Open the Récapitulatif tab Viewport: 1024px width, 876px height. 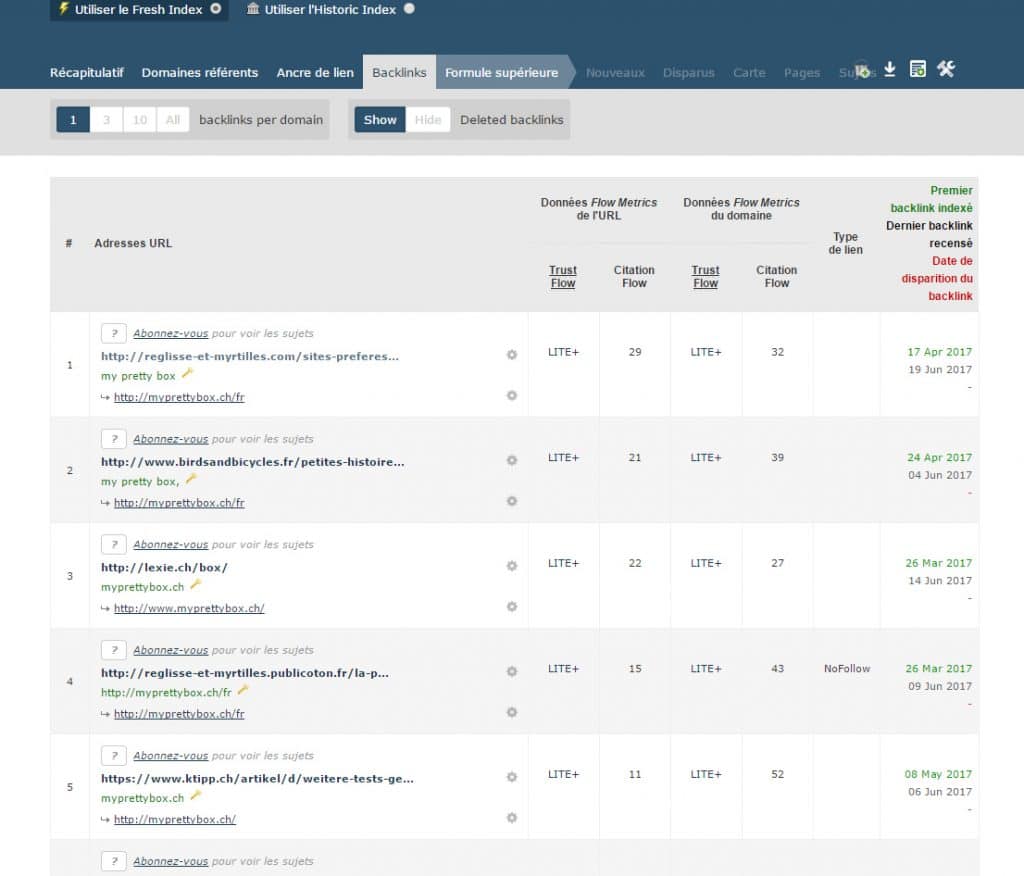(x=86, y=73)
